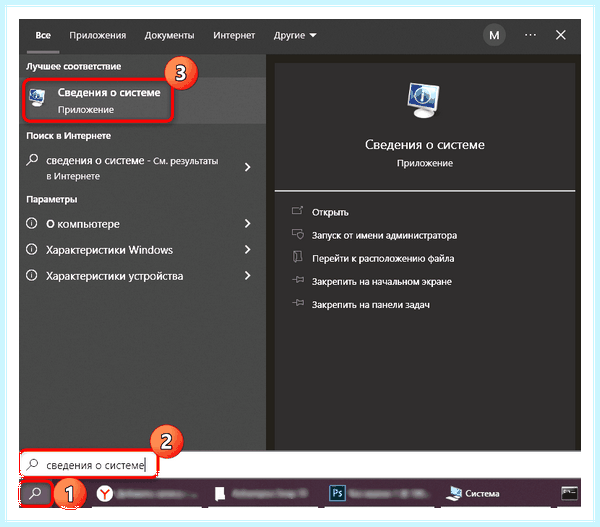Click the info icon beside Характеристики Windows

tap(32, 250)
